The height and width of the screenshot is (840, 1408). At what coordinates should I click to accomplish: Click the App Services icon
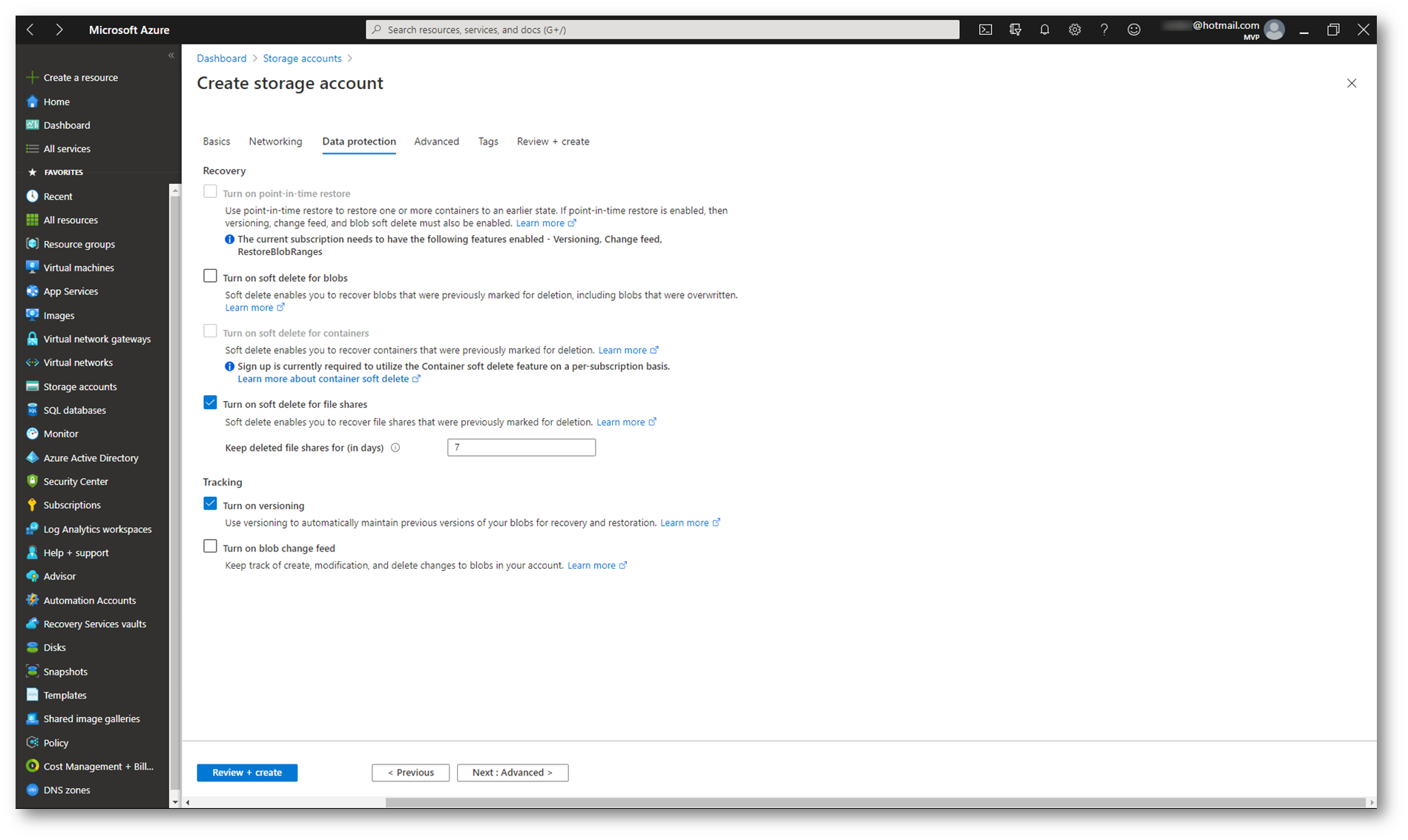point(32,291)
